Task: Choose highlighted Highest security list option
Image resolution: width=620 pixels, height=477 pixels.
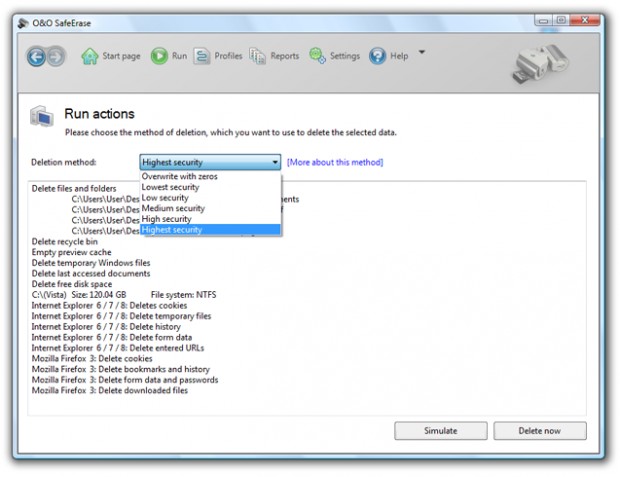Action: (210, 230)
